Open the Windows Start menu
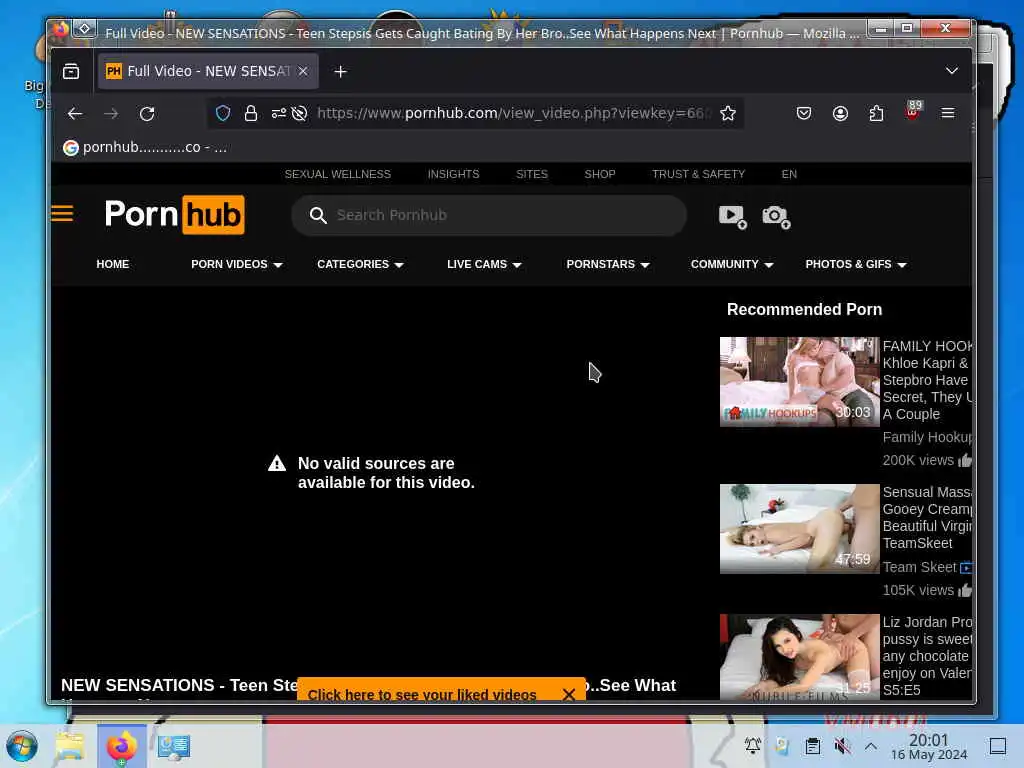The width and height of the screenshot is (1024, 768). coord(22,746)
